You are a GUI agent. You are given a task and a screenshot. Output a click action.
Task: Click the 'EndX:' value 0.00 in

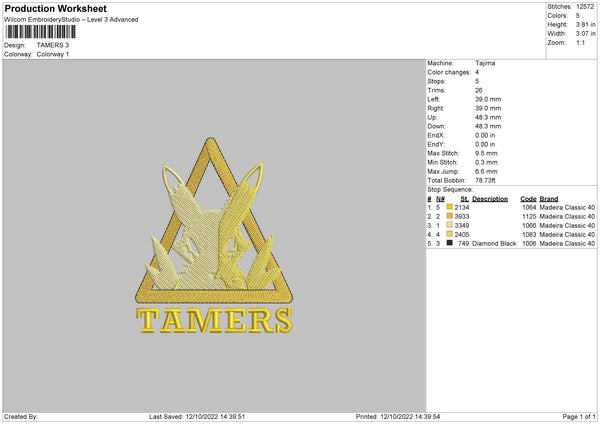485,135
